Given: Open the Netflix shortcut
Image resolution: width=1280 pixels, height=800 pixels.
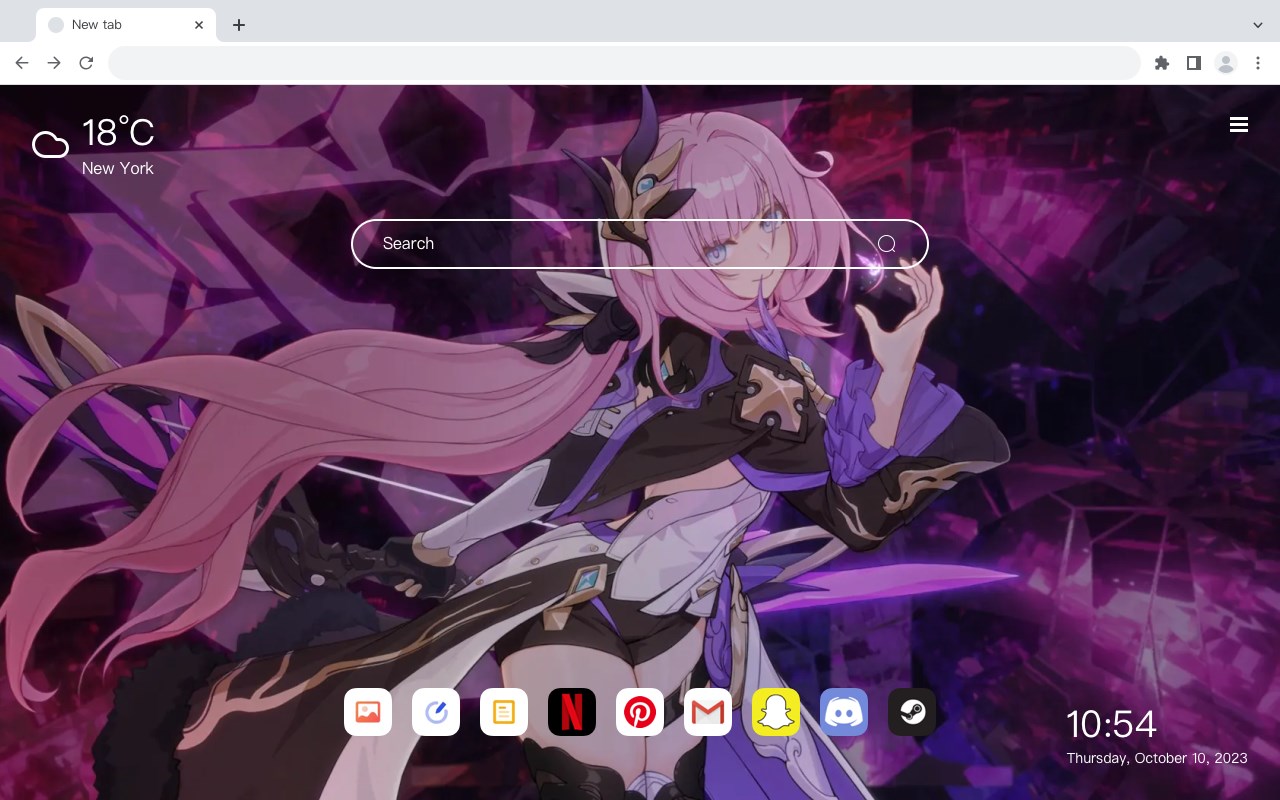Looking at the screenshot, I should [572, 712].
